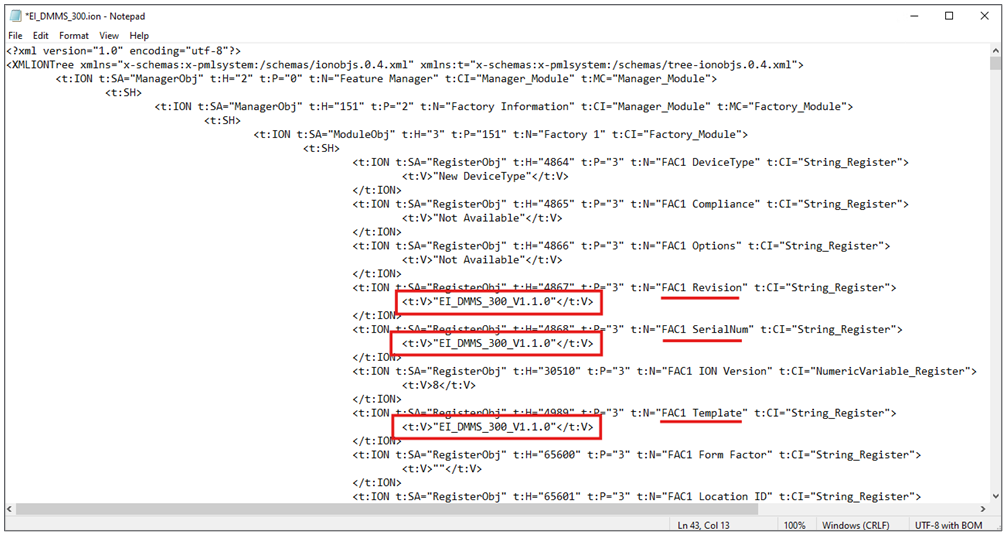Click the empty string value under Form Factor
Screen dimensions: 1005x534
(441, 469)
